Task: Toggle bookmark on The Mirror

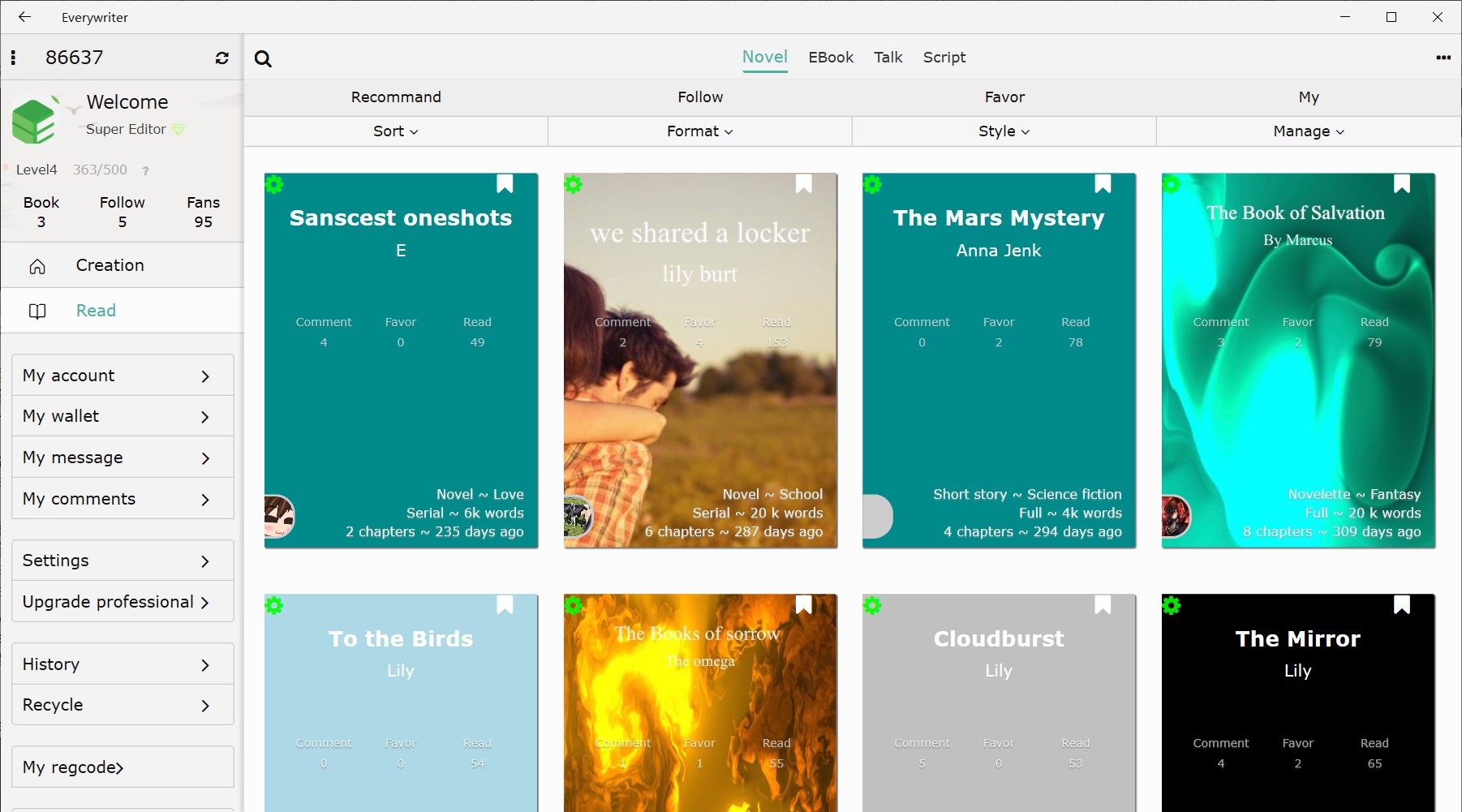Action: pyautogui.click(x=1402, y=605)
